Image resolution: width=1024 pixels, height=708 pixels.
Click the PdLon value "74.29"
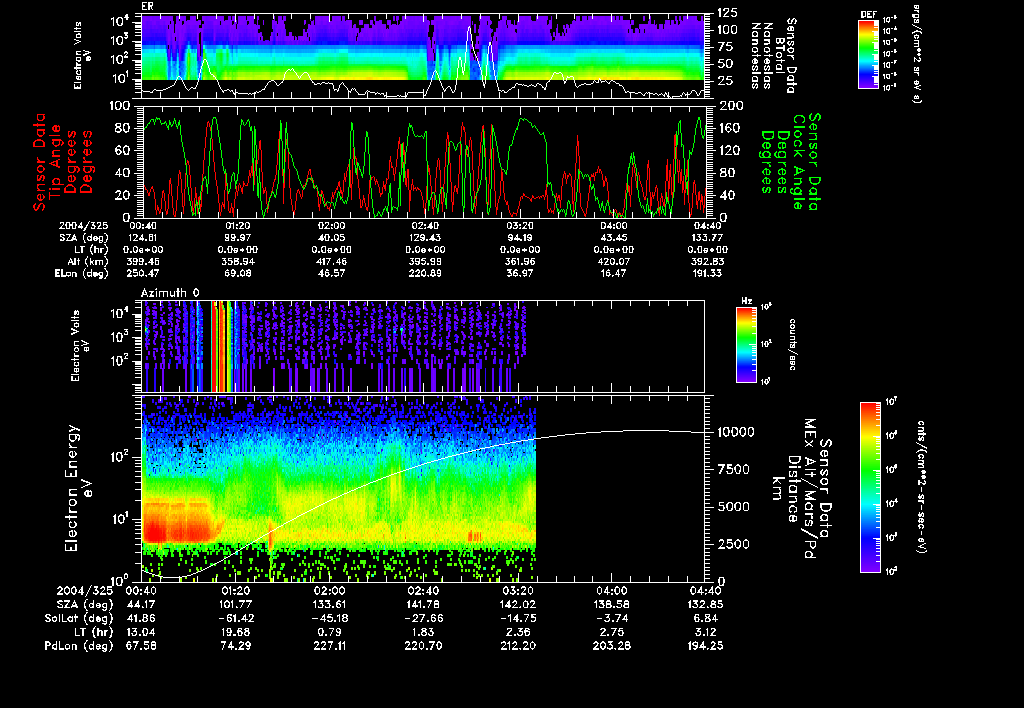click(236, 646)
